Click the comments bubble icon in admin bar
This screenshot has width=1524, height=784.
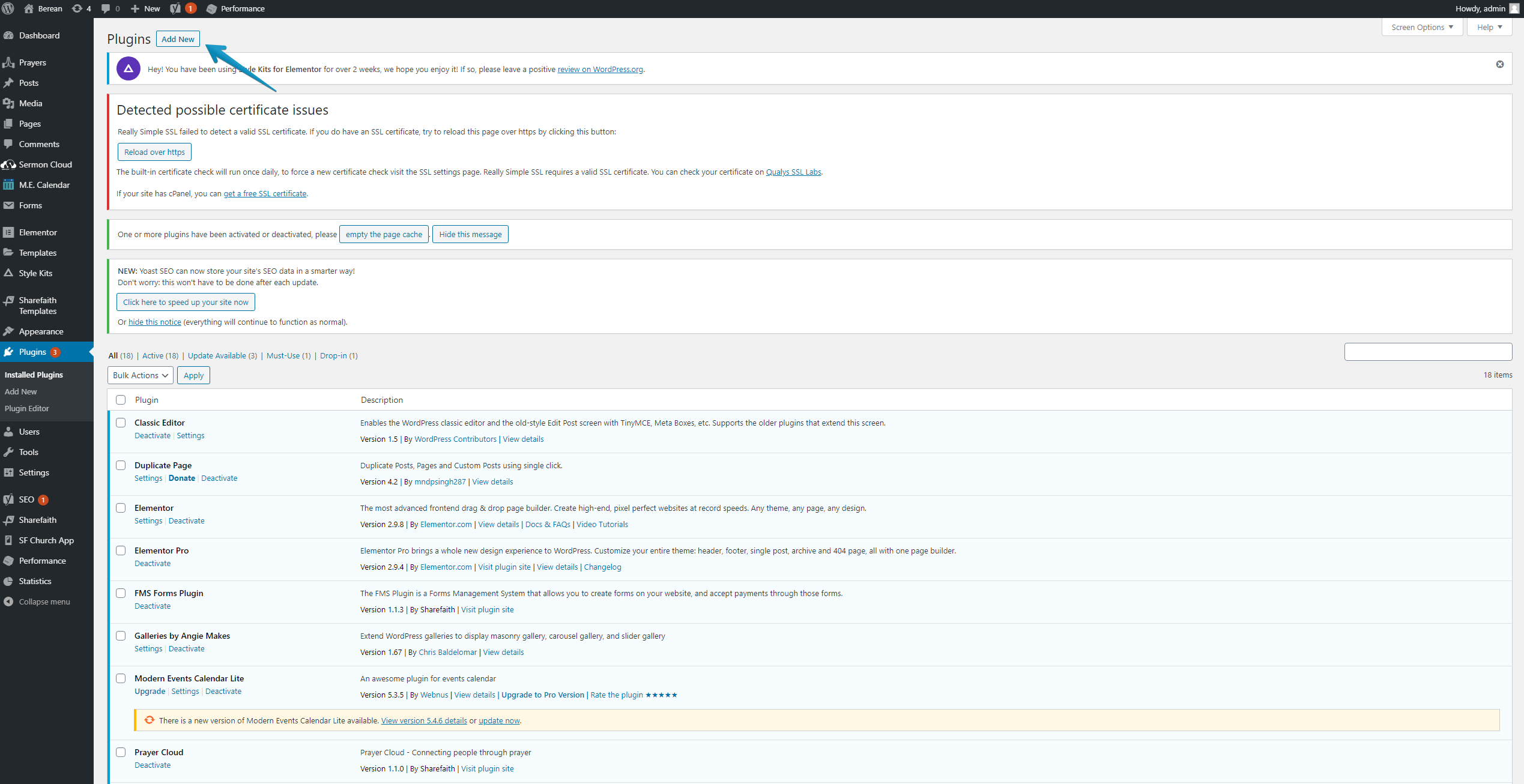pos(106,8)
